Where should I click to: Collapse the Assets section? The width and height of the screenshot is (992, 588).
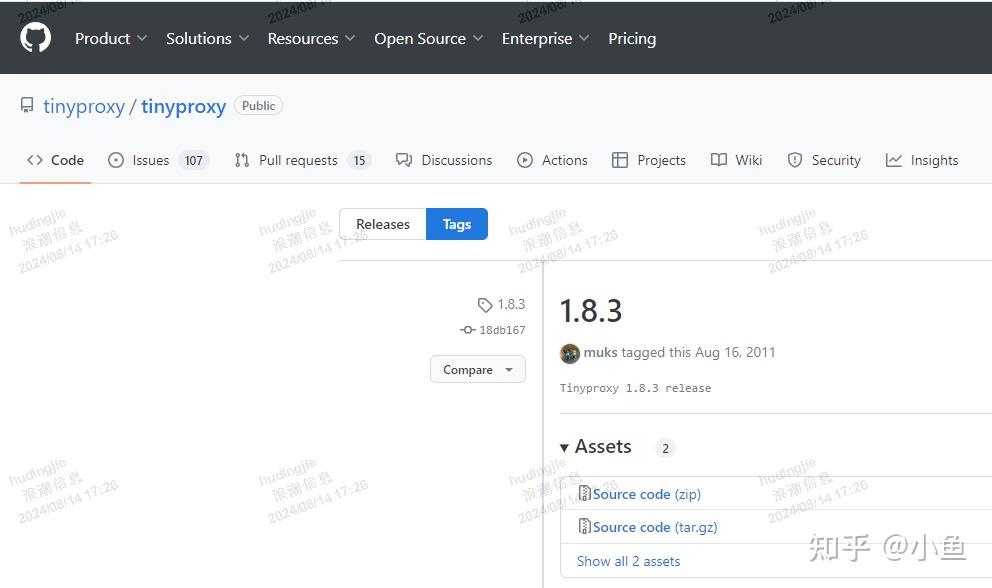coord(567,447)
